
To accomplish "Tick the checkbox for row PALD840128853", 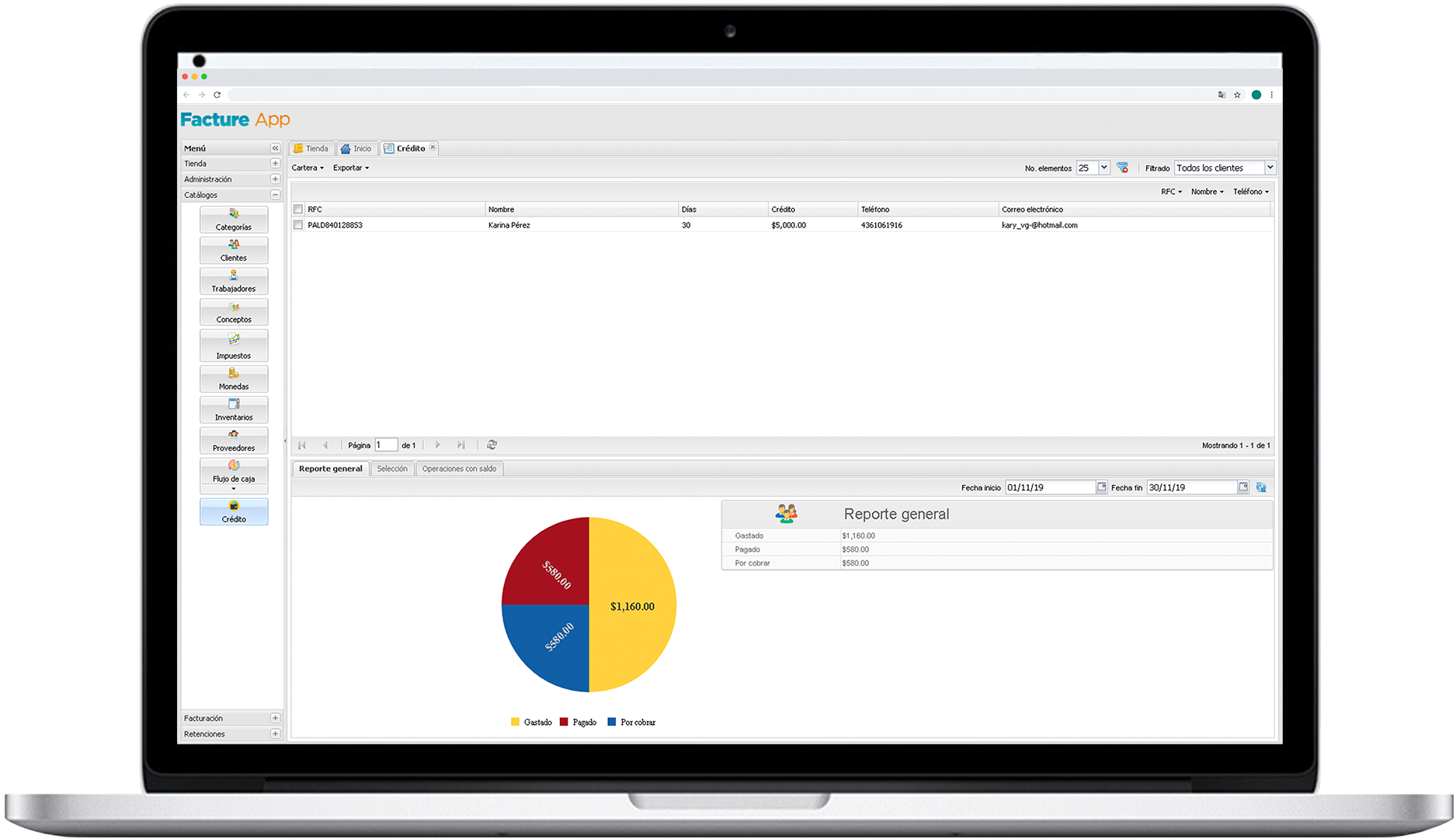I will coord(298,225).
